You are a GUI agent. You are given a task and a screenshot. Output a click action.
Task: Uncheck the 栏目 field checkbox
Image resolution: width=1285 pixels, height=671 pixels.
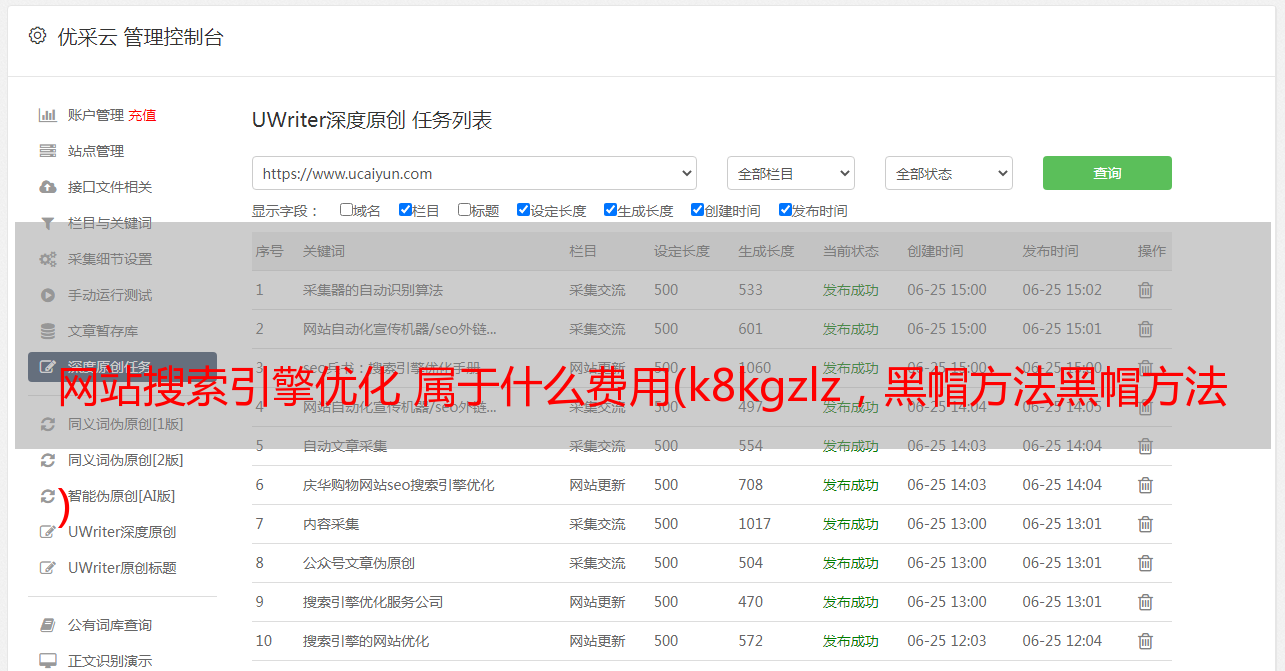405,210
